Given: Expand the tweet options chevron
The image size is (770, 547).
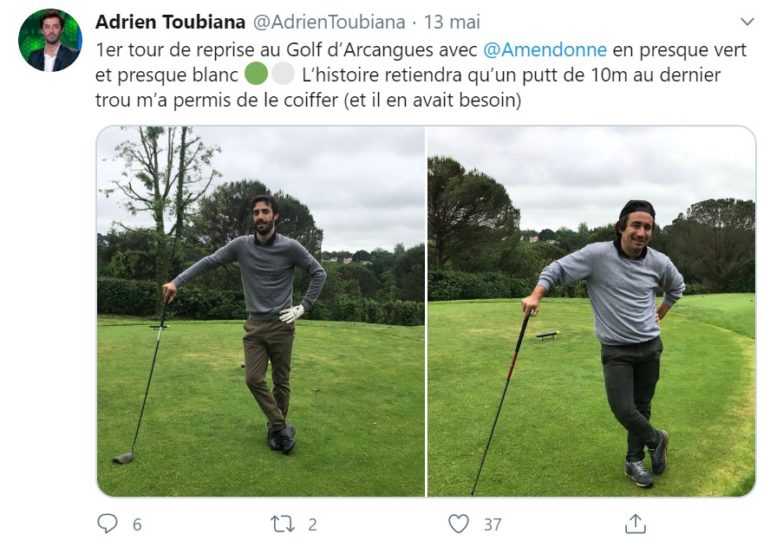Looking at the screenshot, I should coord(747,22).
